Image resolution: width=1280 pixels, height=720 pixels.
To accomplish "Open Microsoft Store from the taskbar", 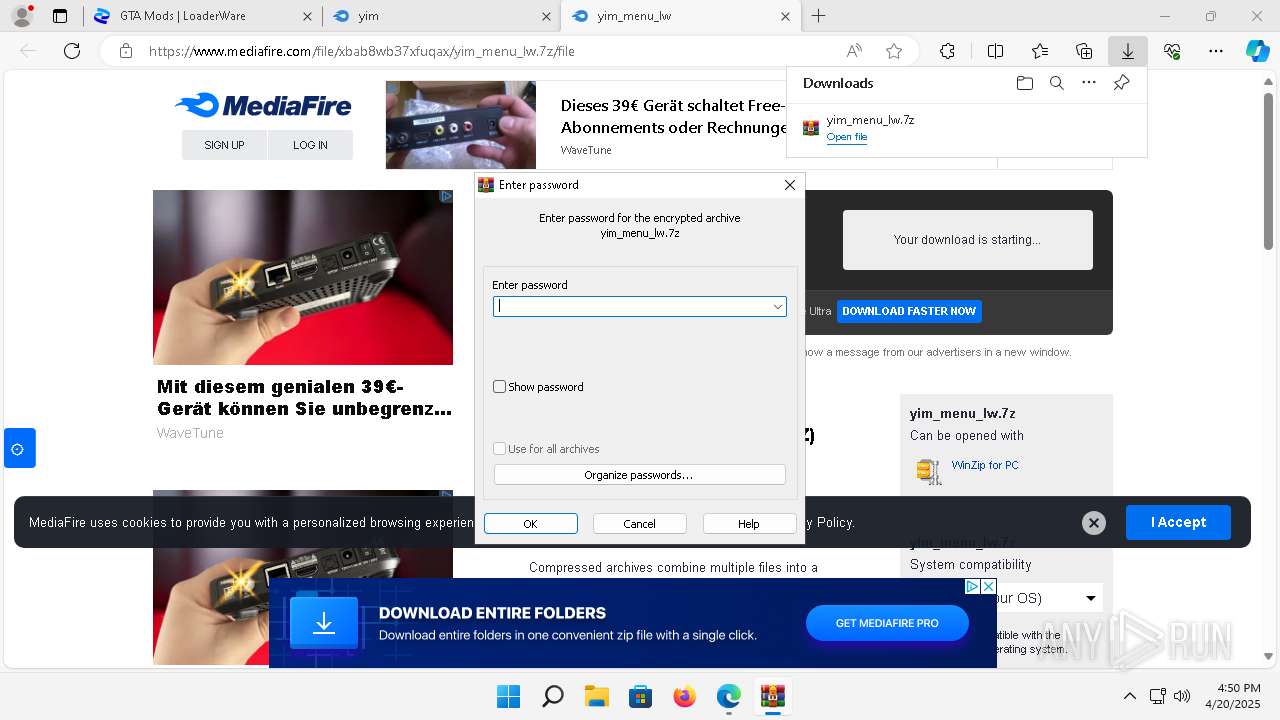I will pos(640,696).
